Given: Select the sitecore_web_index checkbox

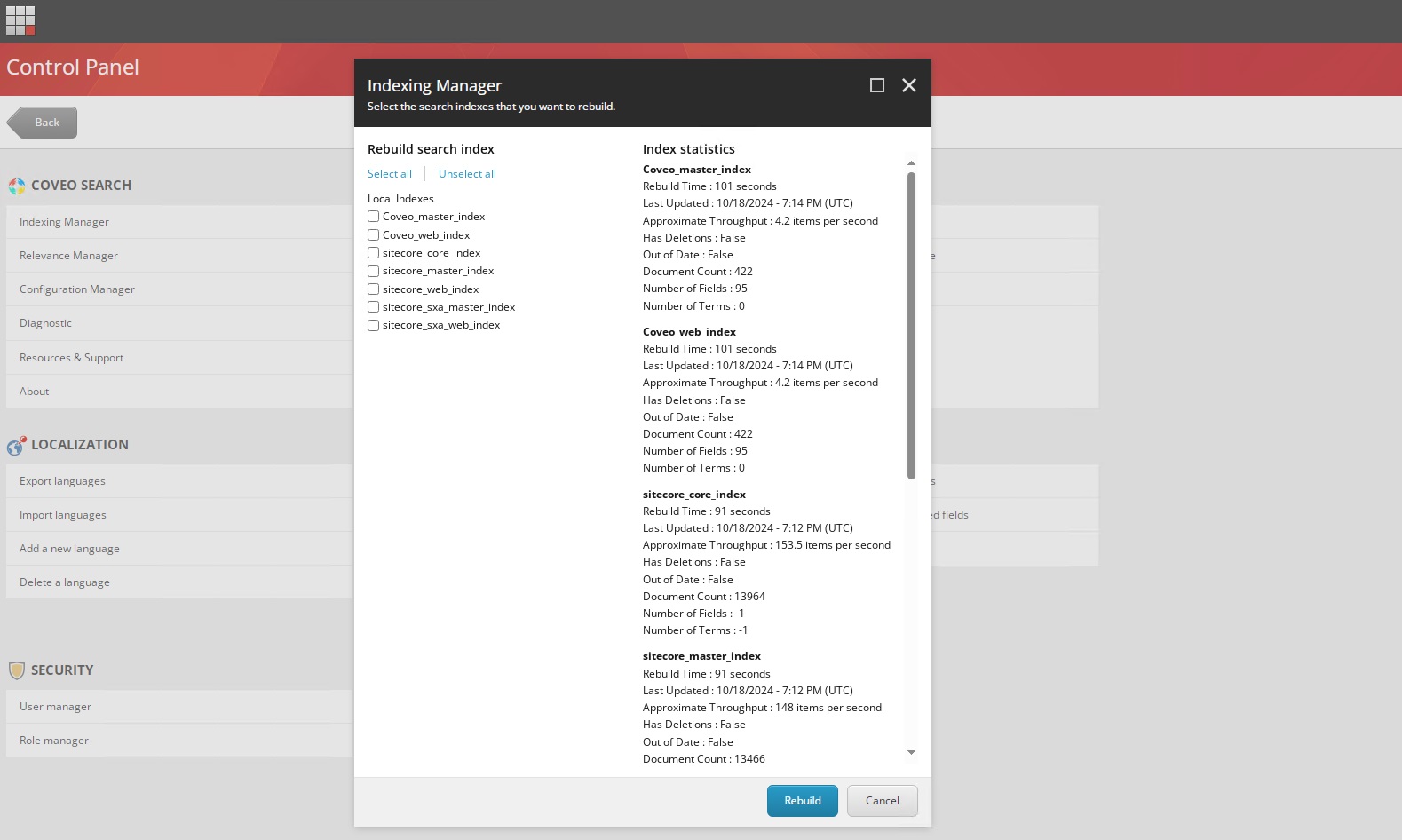Looking at the screenshot, I should pos(374,289).
